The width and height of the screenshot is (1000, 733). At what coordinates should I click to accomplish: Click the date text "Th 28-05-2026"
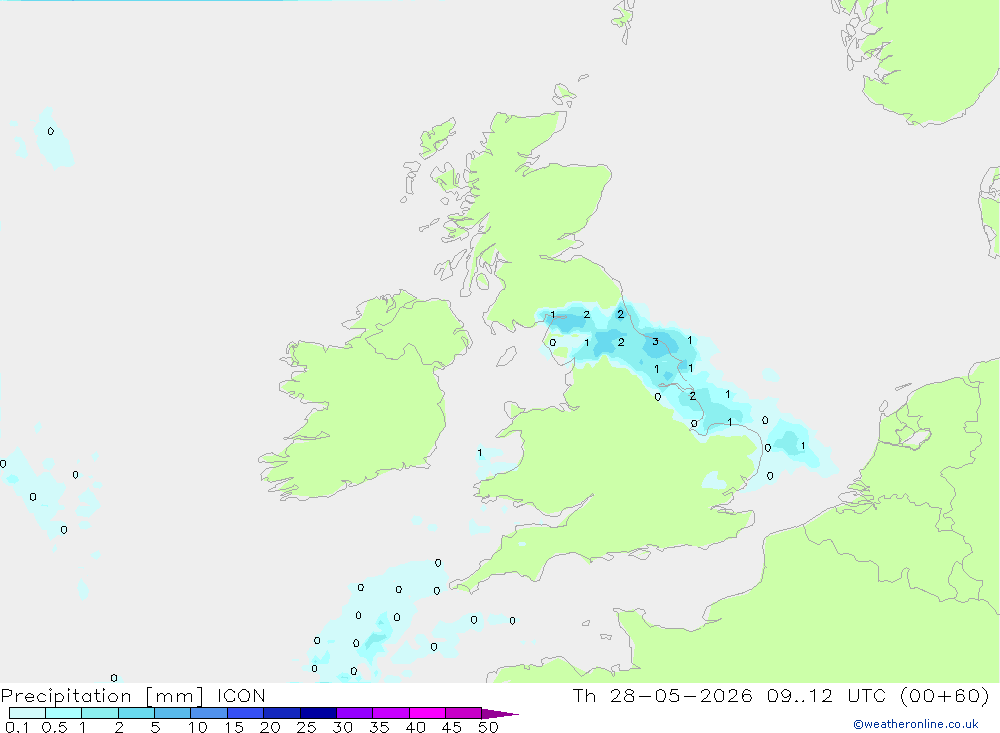[x=662, y=695]
